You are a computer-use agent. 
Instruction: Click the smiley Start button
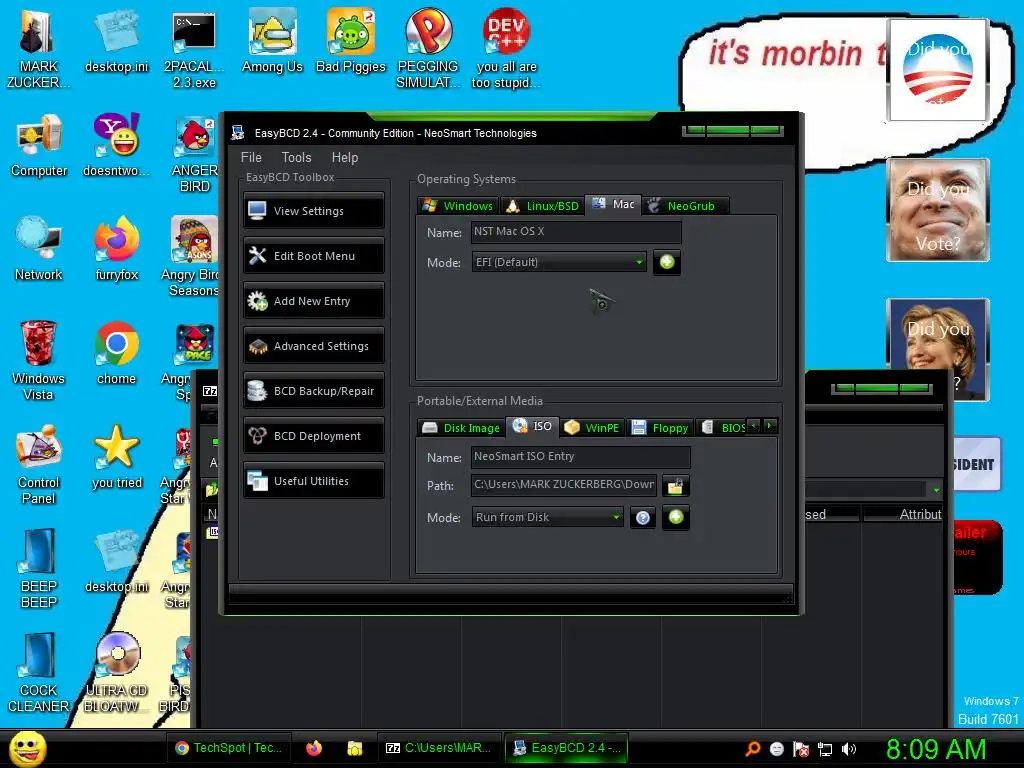click(x=27, y=748)
